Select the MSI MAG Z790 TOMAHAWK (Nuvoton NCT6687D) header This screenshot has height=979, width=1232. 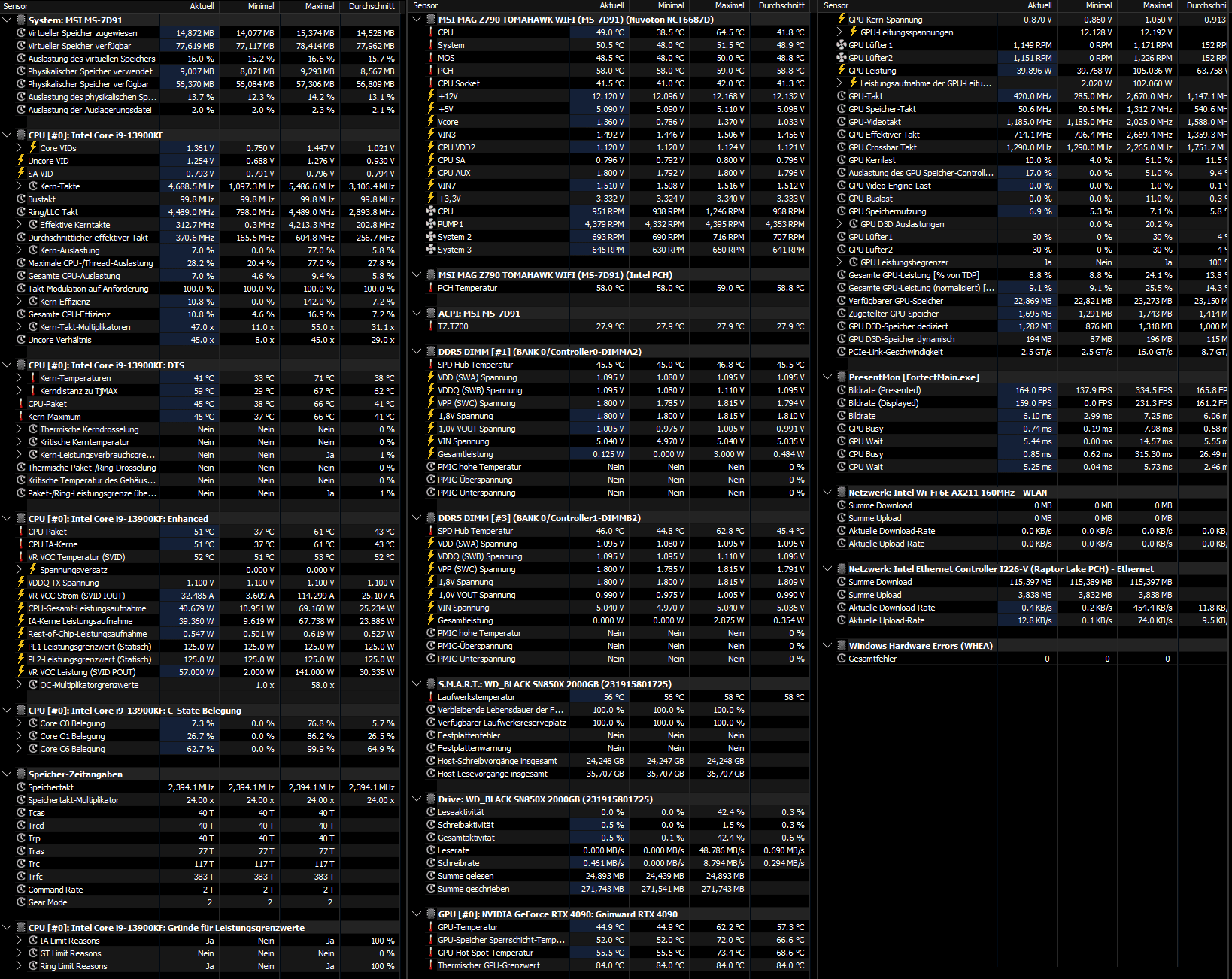point(575,20)
